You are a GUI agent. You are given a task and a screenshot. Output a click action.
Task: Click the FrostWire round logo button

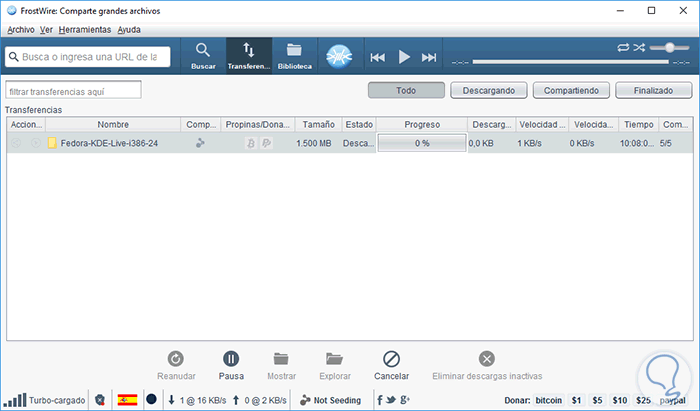[x=339, y=57]
